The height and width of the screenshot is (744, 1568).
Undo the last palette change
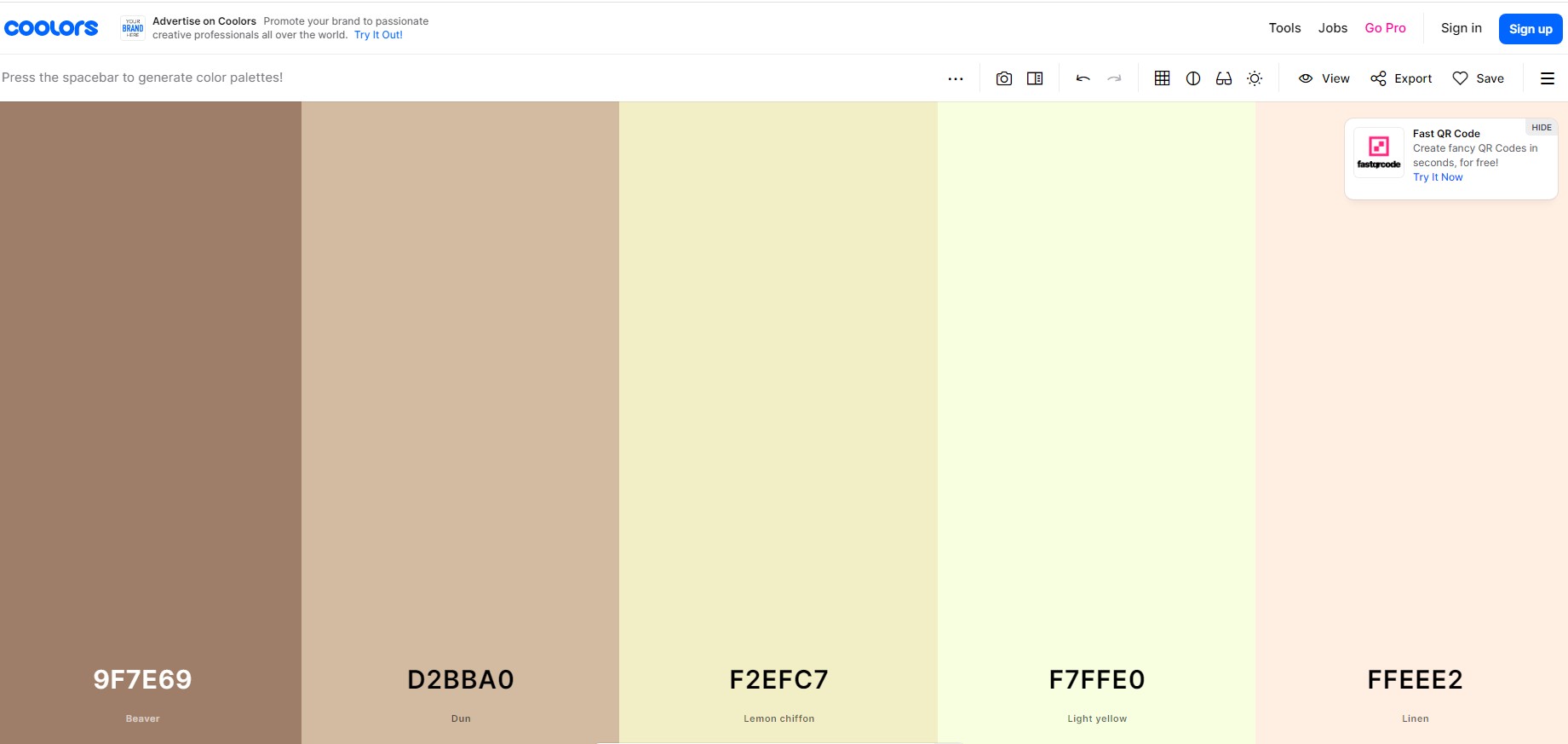(x=1083, y=78)
